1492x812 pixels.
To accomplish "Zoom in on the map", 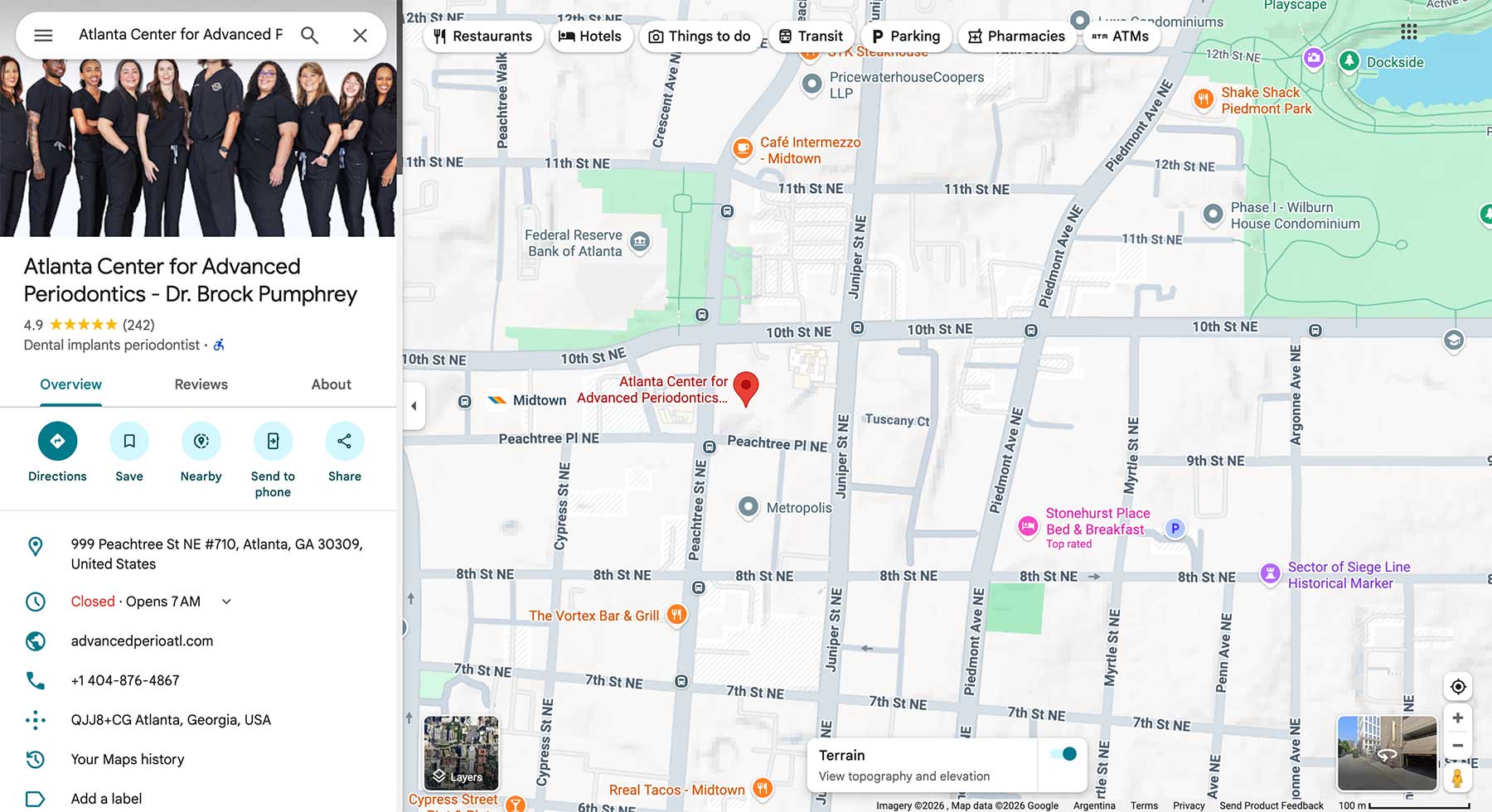I will pyautogui.click(x=1457, y=718).
